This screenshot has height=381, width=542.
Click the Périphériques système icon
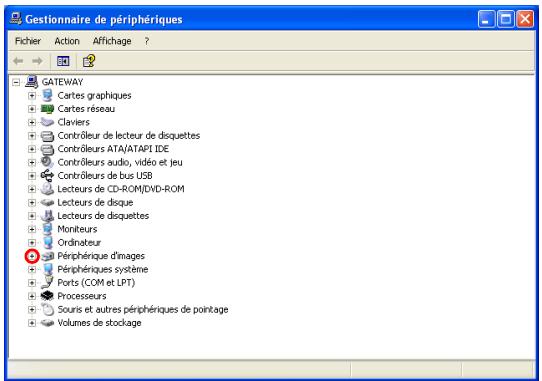click(x=47, y=269)
